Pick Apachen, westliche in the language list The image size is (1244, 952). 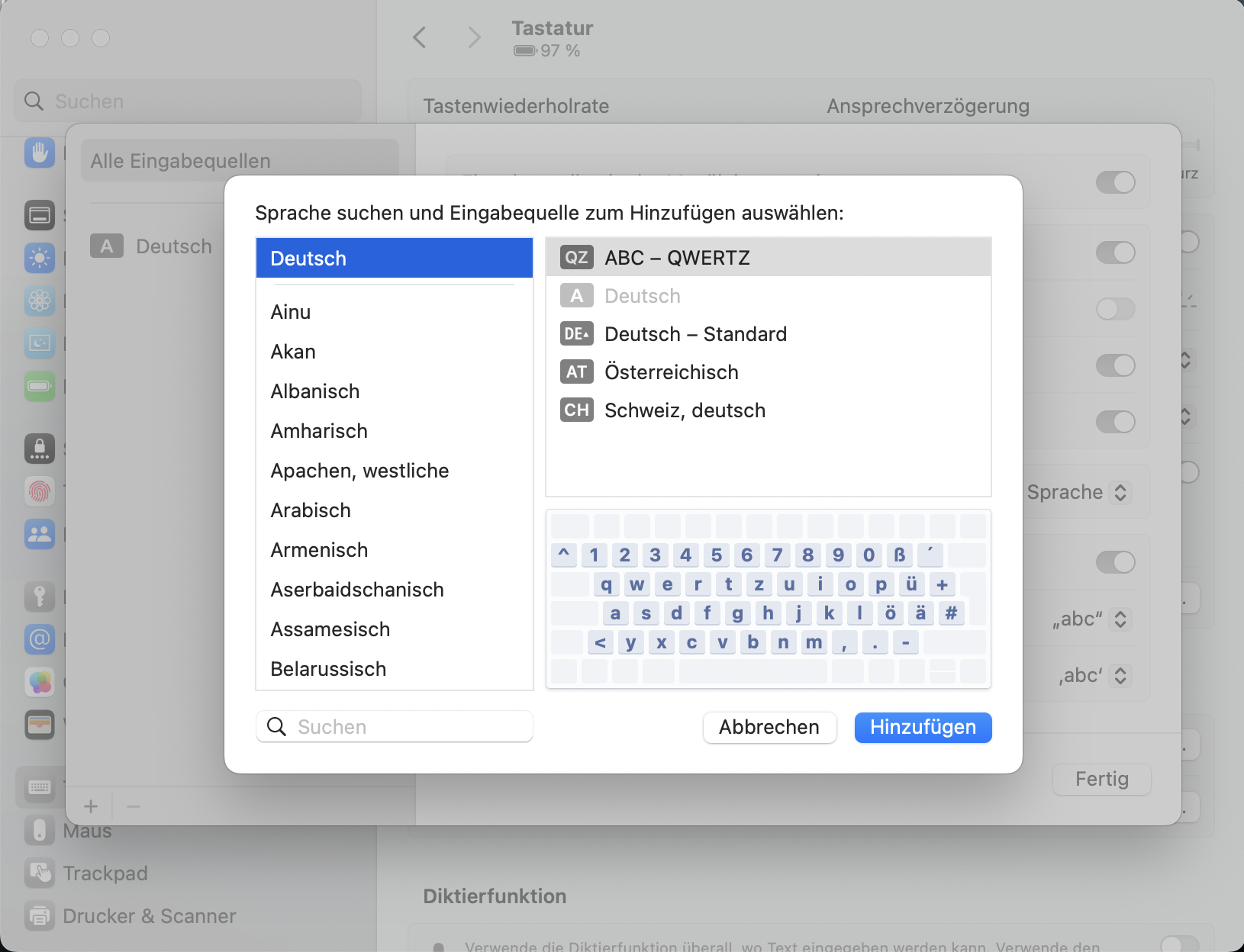click(x=395, y=471)
